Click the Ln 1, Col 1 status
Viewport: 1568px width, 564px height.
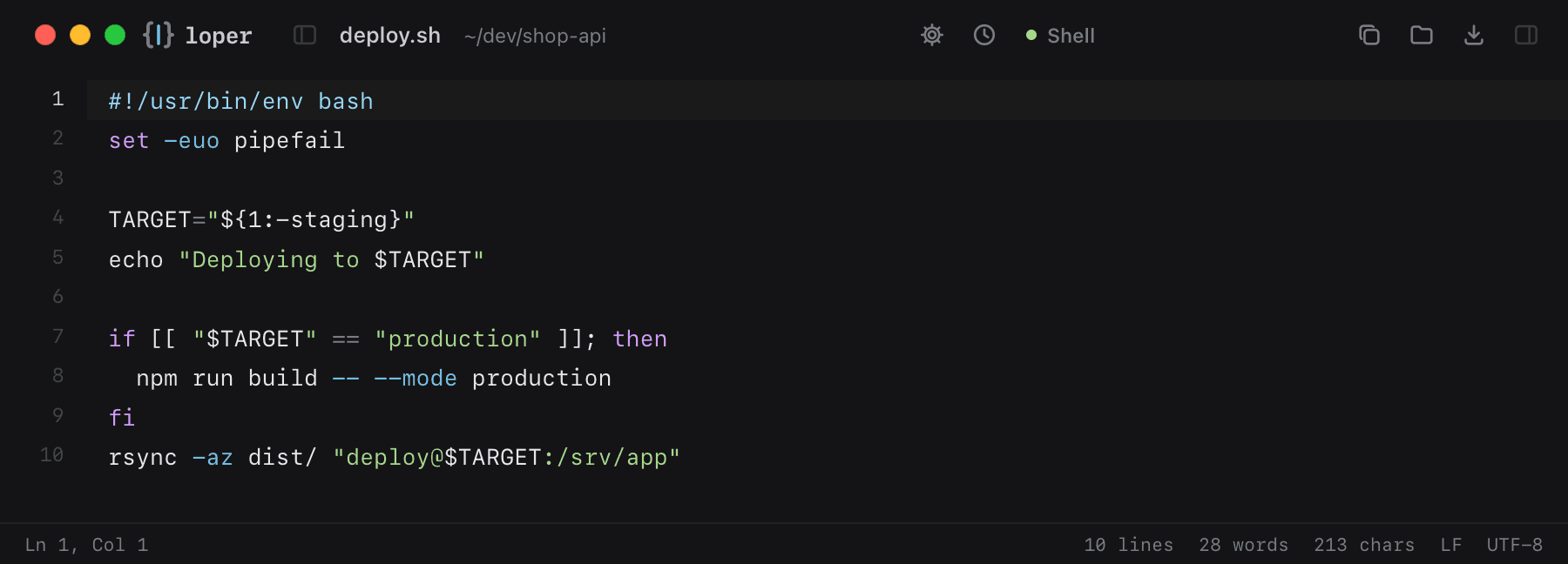click(86, 545)
